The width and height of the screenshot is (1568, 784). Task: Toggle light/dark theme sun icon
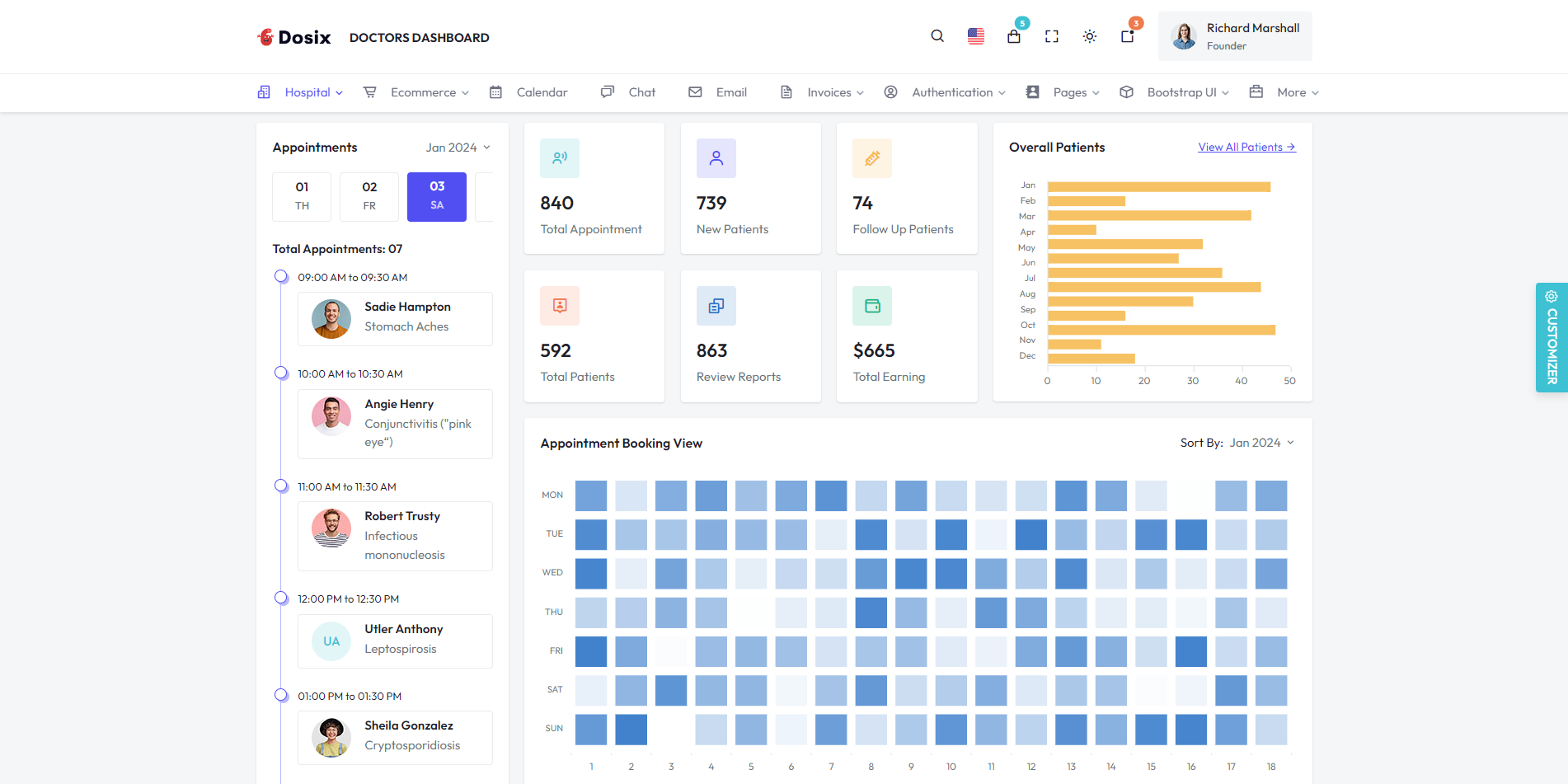point(1090,36)
